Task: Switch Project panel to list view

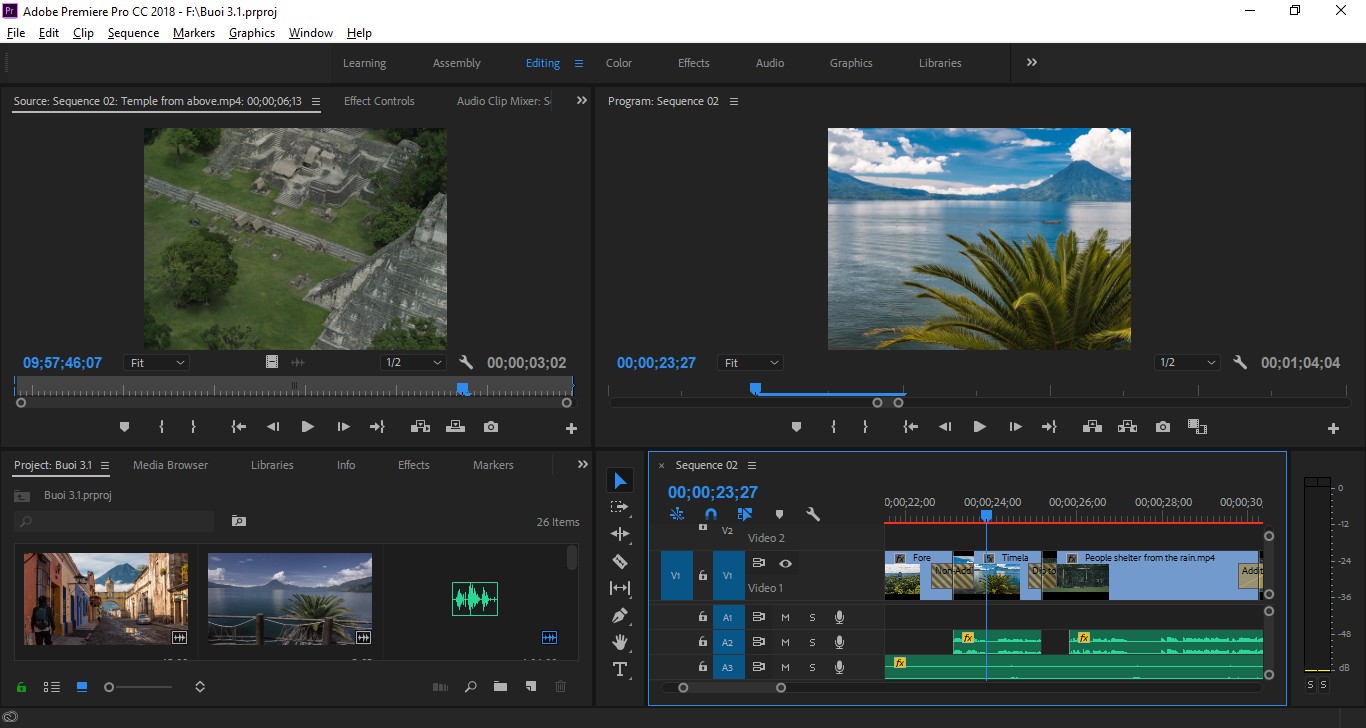Action: [x=52, y=687]
